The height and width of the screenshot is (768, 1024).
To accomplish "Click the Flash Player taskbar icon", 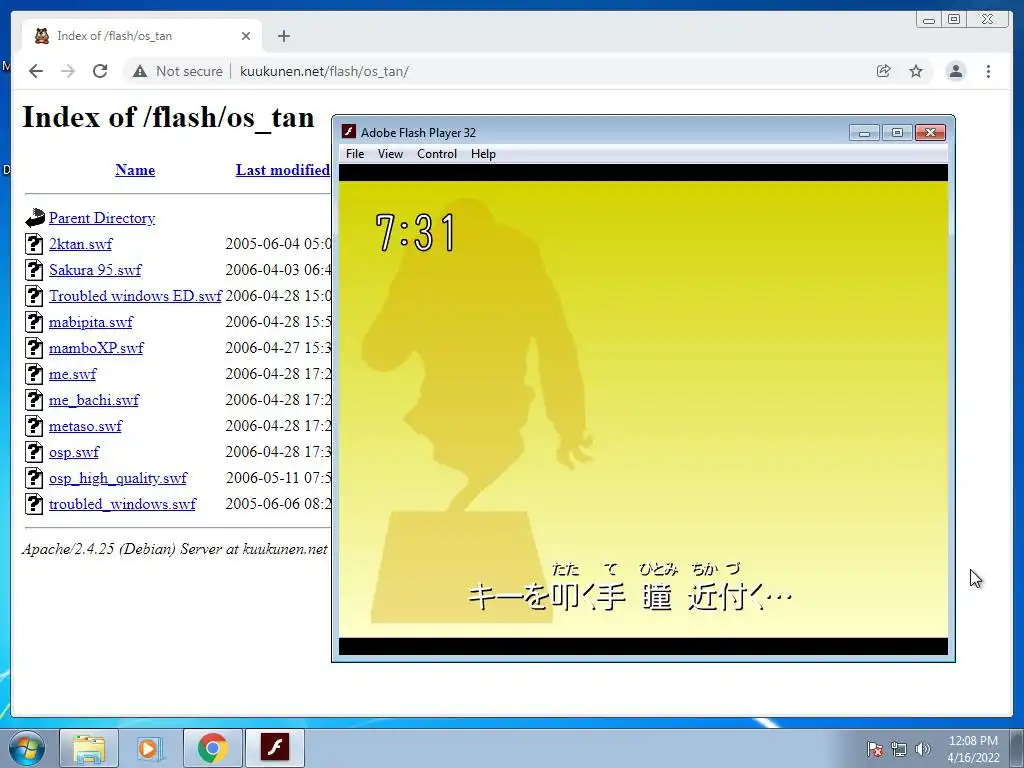I will 275,748.
